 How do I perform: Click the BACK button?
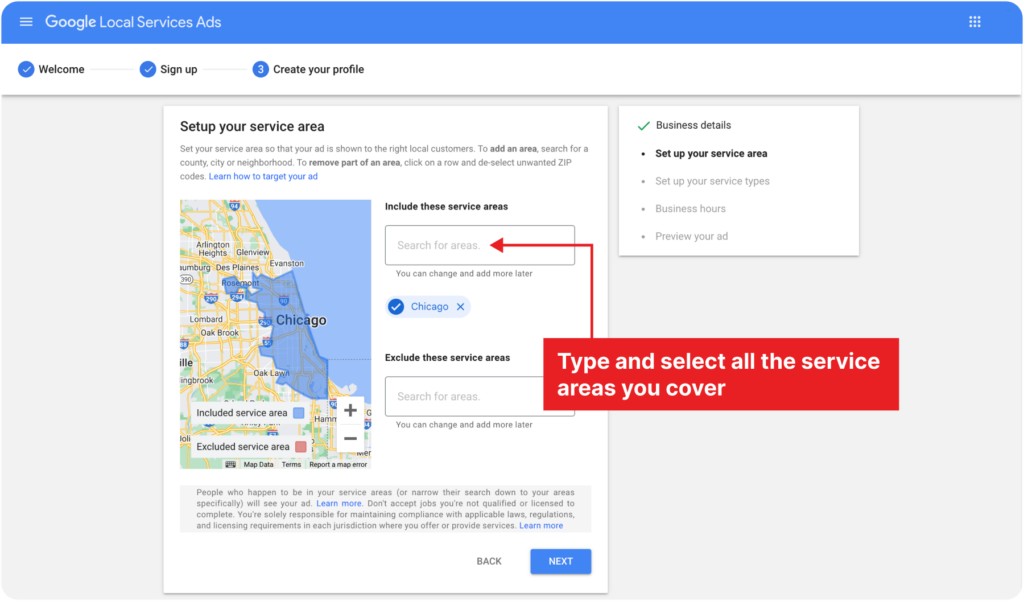[x=489, y=561]
